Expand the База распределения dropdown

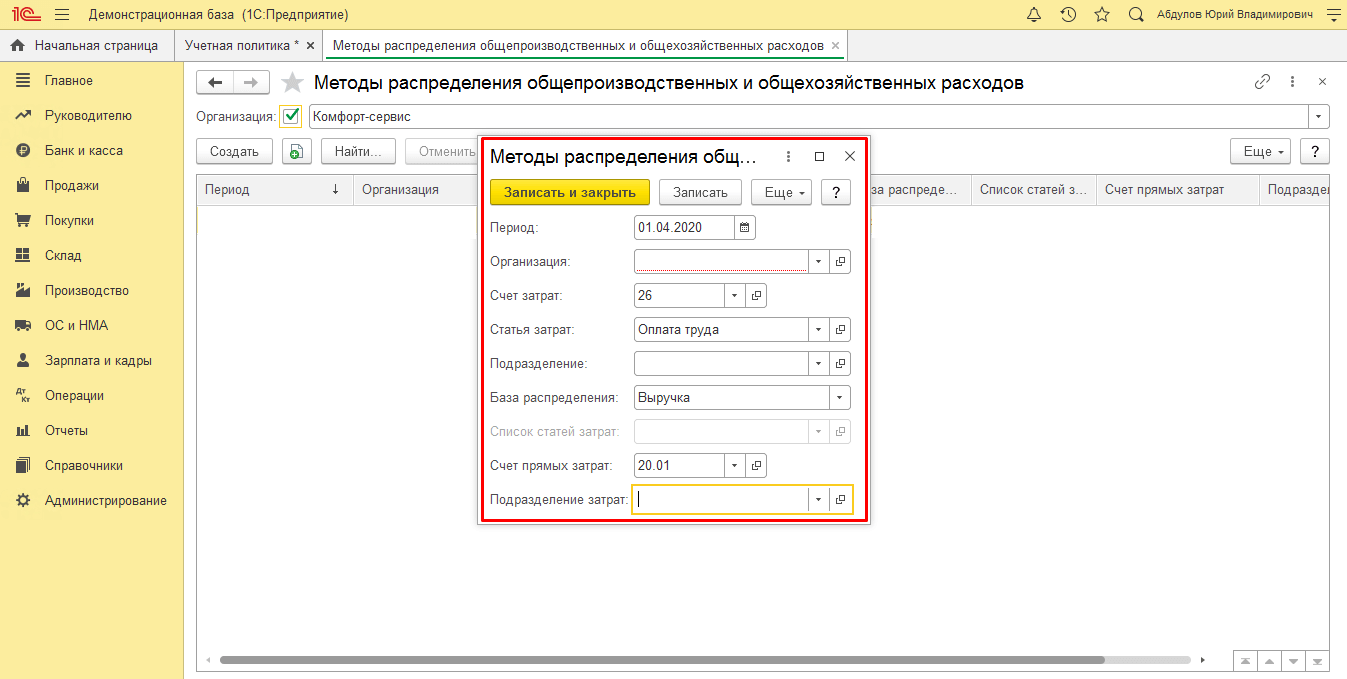pyautogui.click(x=840, y=398)
